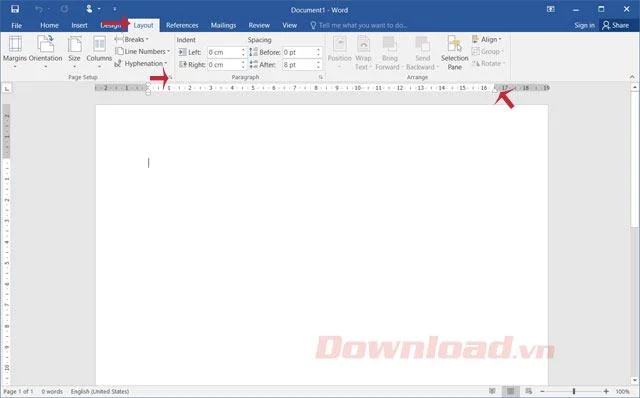This screenshot has height=398, width=640.
Task: Click Page 1 of 1 in status bar
Action: click(x=18, y=391)
